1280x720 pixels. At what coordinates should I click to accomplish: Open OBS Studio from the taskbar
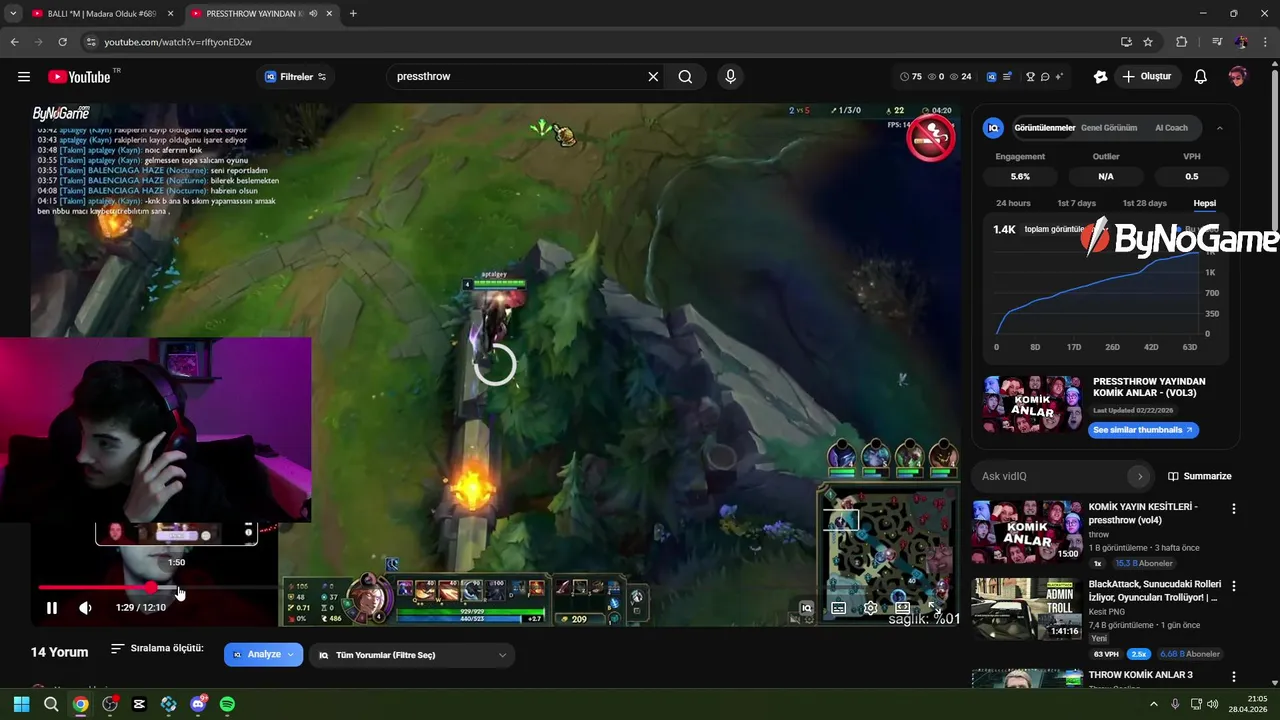(x=110, y=704)
